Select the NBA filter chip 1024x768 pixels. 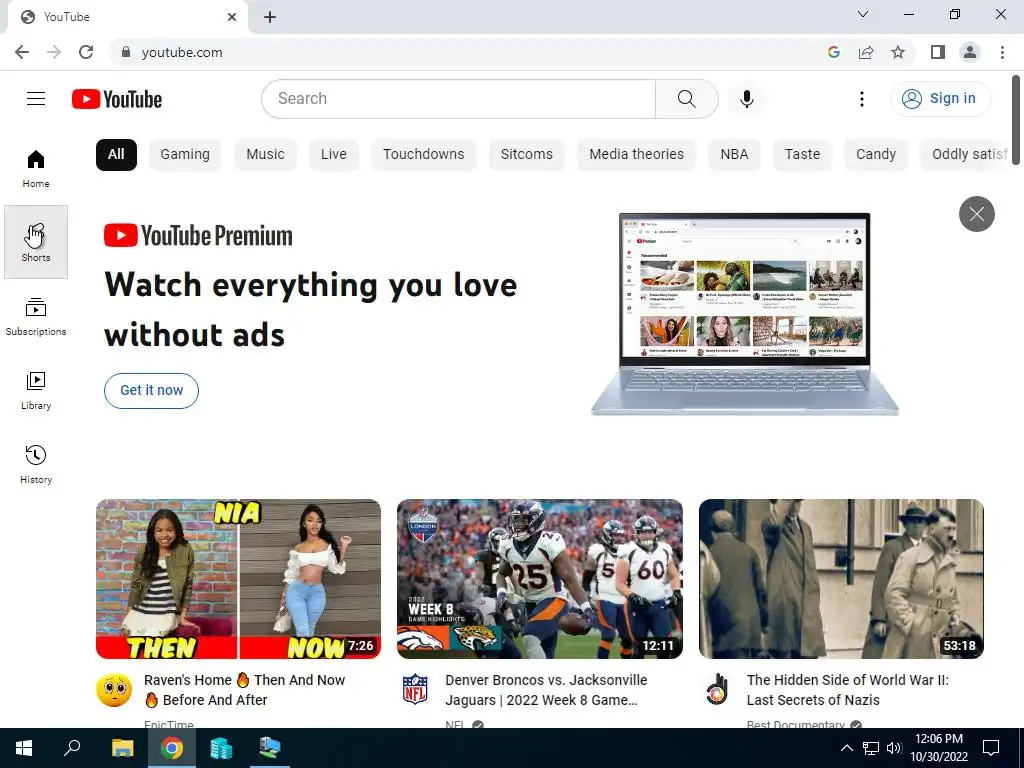coord(734,154)
